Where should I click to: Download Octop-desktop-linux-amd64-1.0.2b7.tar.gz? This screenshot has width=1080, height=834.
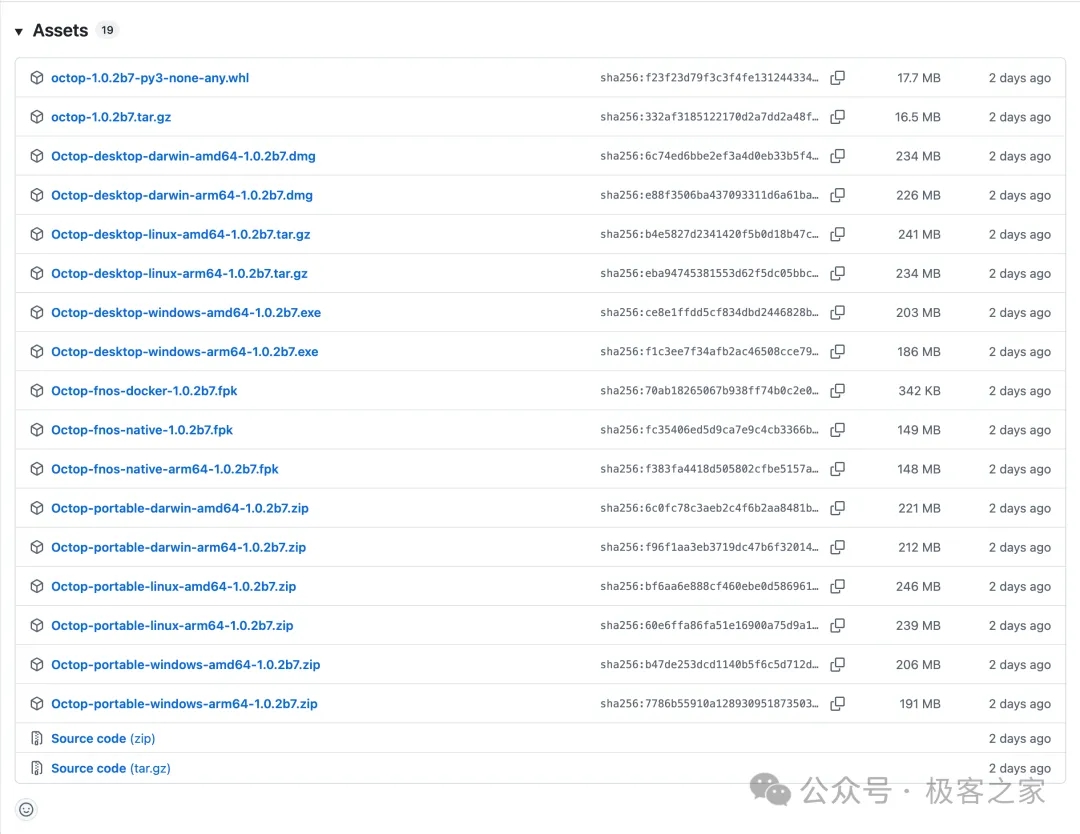pyautogui.click(x=180, y=234)
